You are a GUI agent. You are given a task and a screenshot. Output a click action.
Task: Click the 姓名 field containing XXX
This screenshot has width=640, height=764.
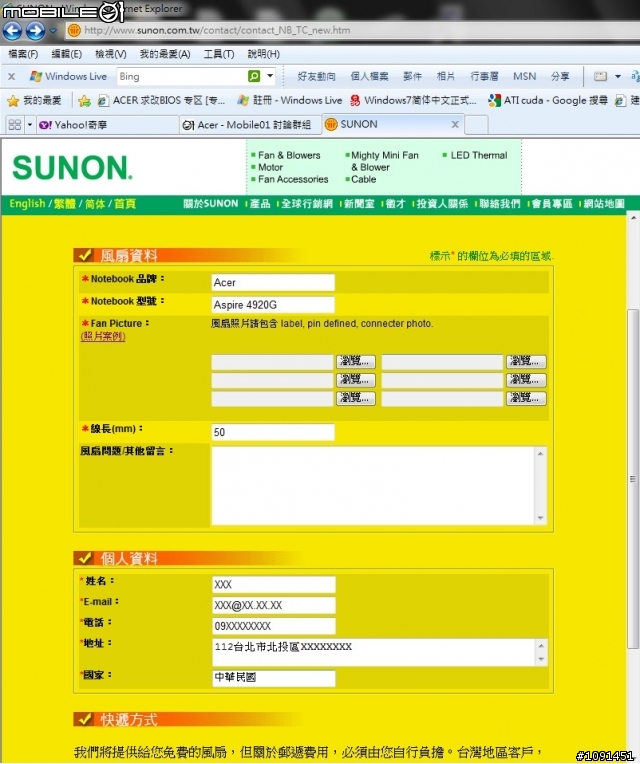pos(274,585)
